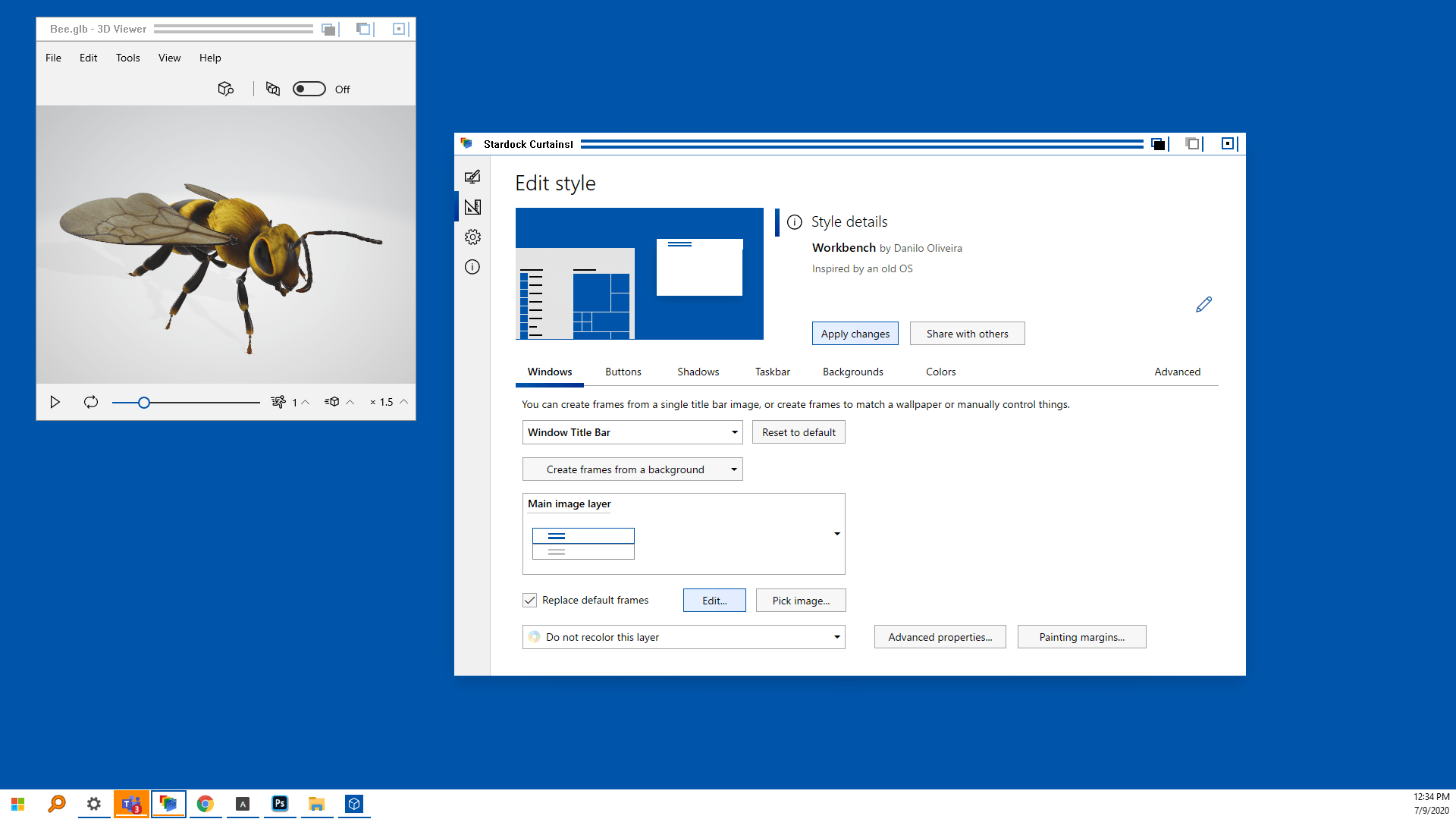Click the pencil edit icon next to Style details

[1203, 304]
